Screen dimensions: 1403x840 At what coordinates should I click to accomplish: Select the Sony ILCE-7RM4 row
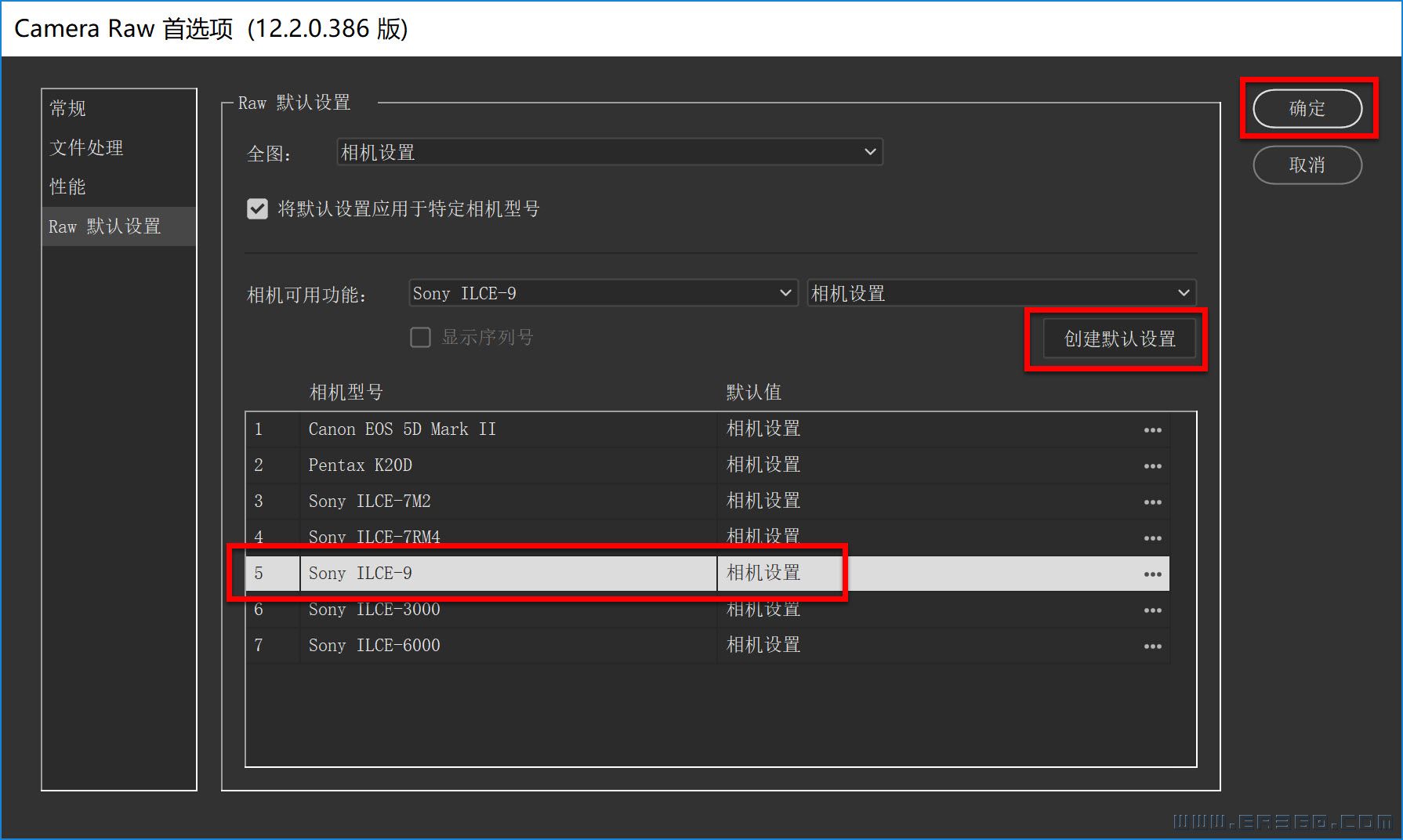708,538
